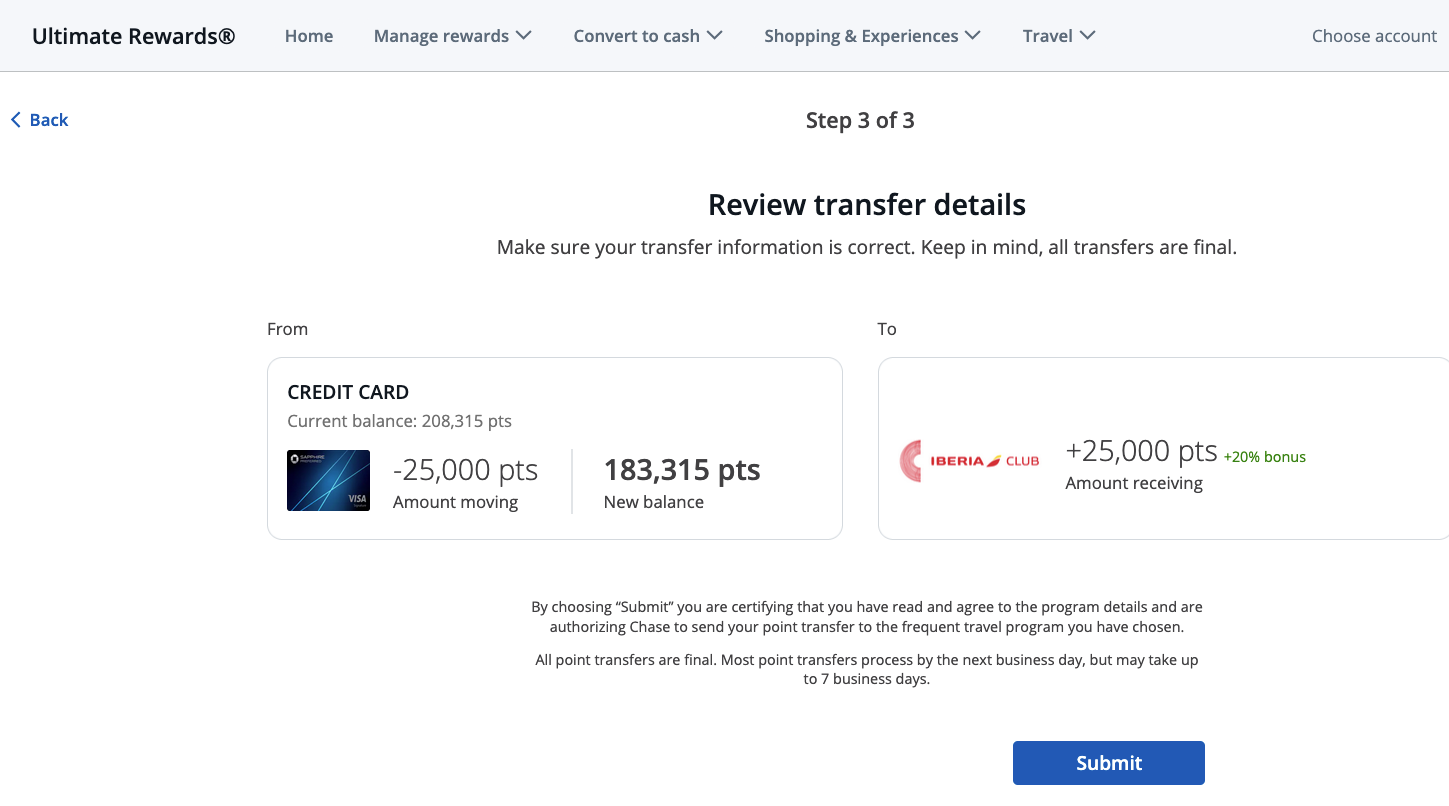Image resolution: width=1449 pixels, height=806 pixels.
Task: Submit the points transfer
Action: [1108, 762]
